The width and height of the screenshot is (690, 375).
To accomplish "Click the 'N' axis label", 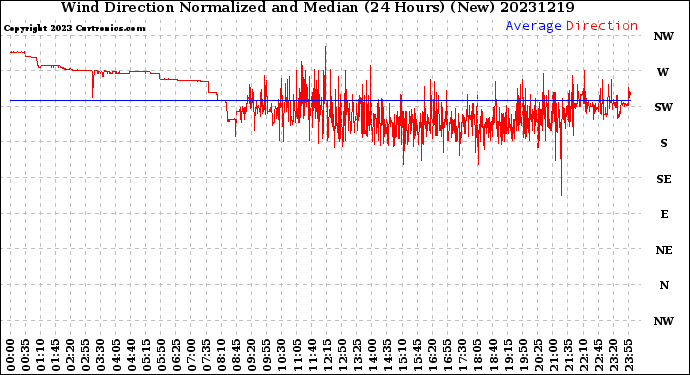I will [x=664, y=285].
